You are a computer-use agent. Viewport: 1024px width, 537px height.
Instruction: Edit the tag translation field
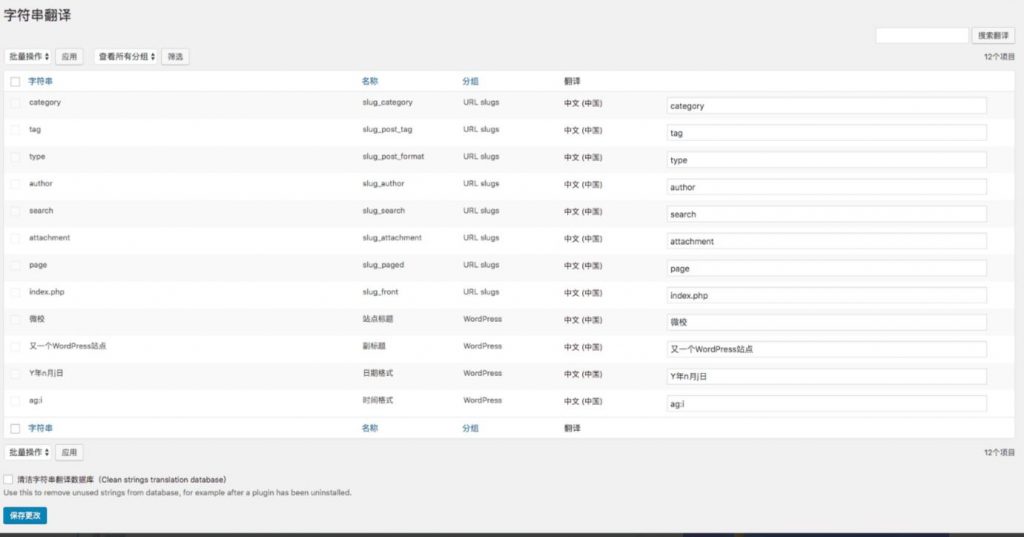click(826, 133)
